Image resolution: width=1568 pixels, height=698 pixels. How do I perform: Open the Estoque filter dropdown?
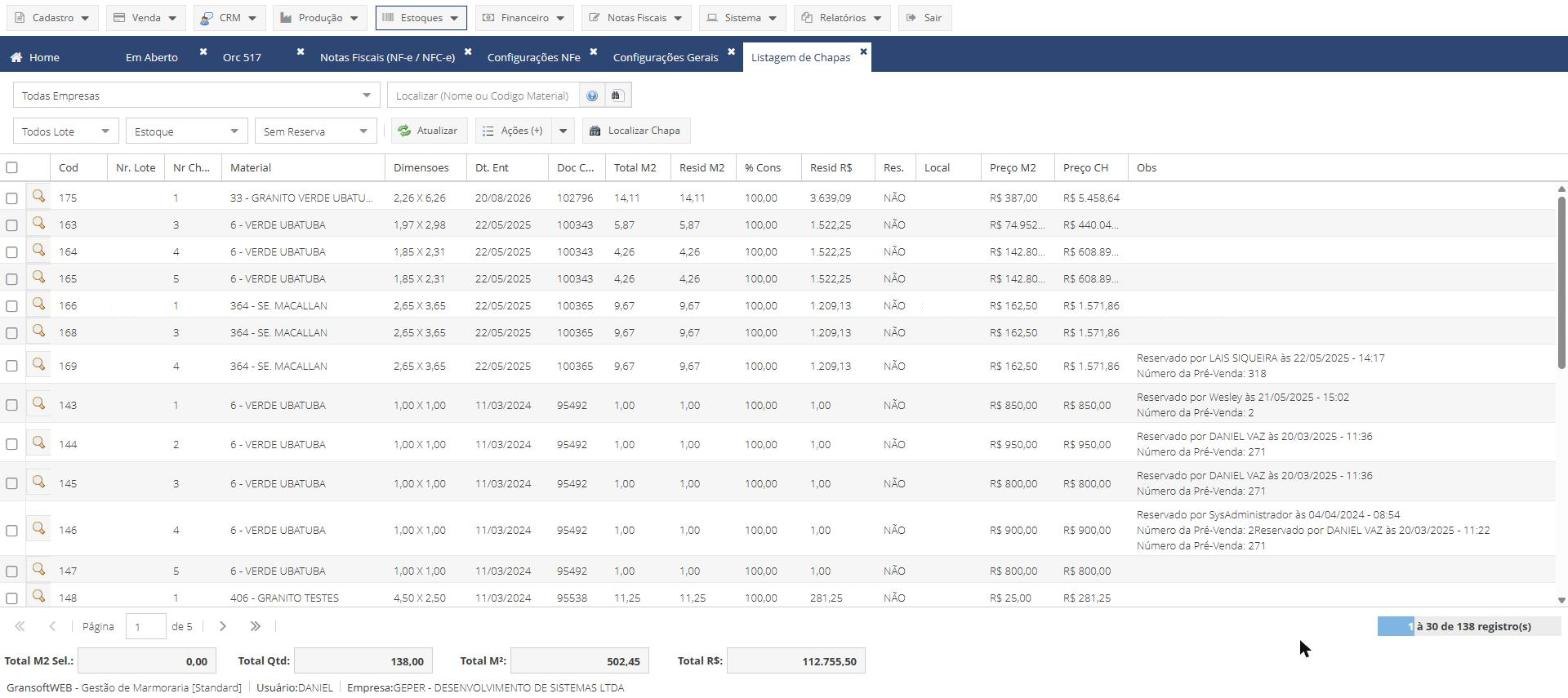[186, 131]
